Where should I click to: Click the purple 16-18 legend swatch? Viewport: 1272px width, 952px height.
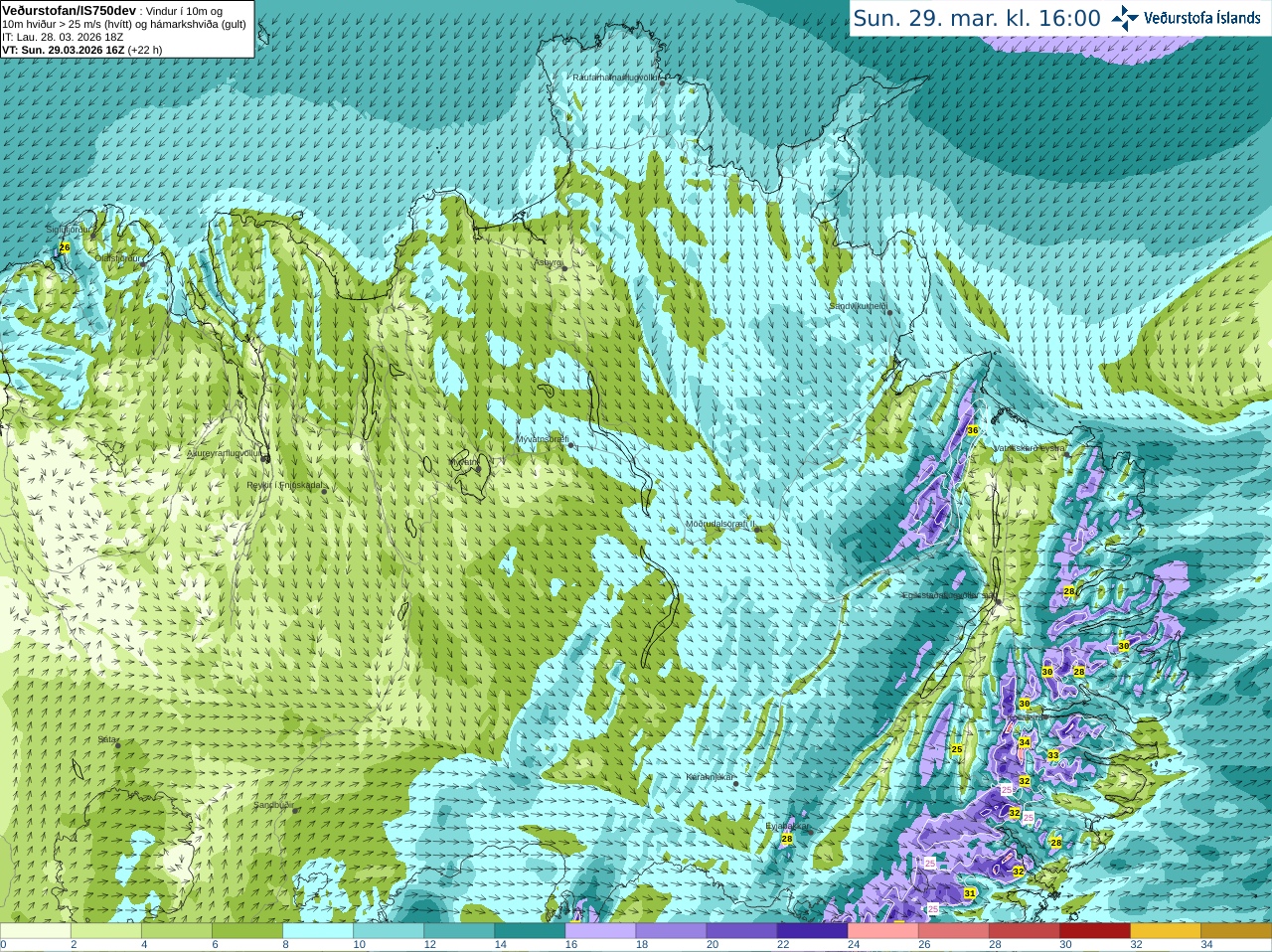pos(600,931)
